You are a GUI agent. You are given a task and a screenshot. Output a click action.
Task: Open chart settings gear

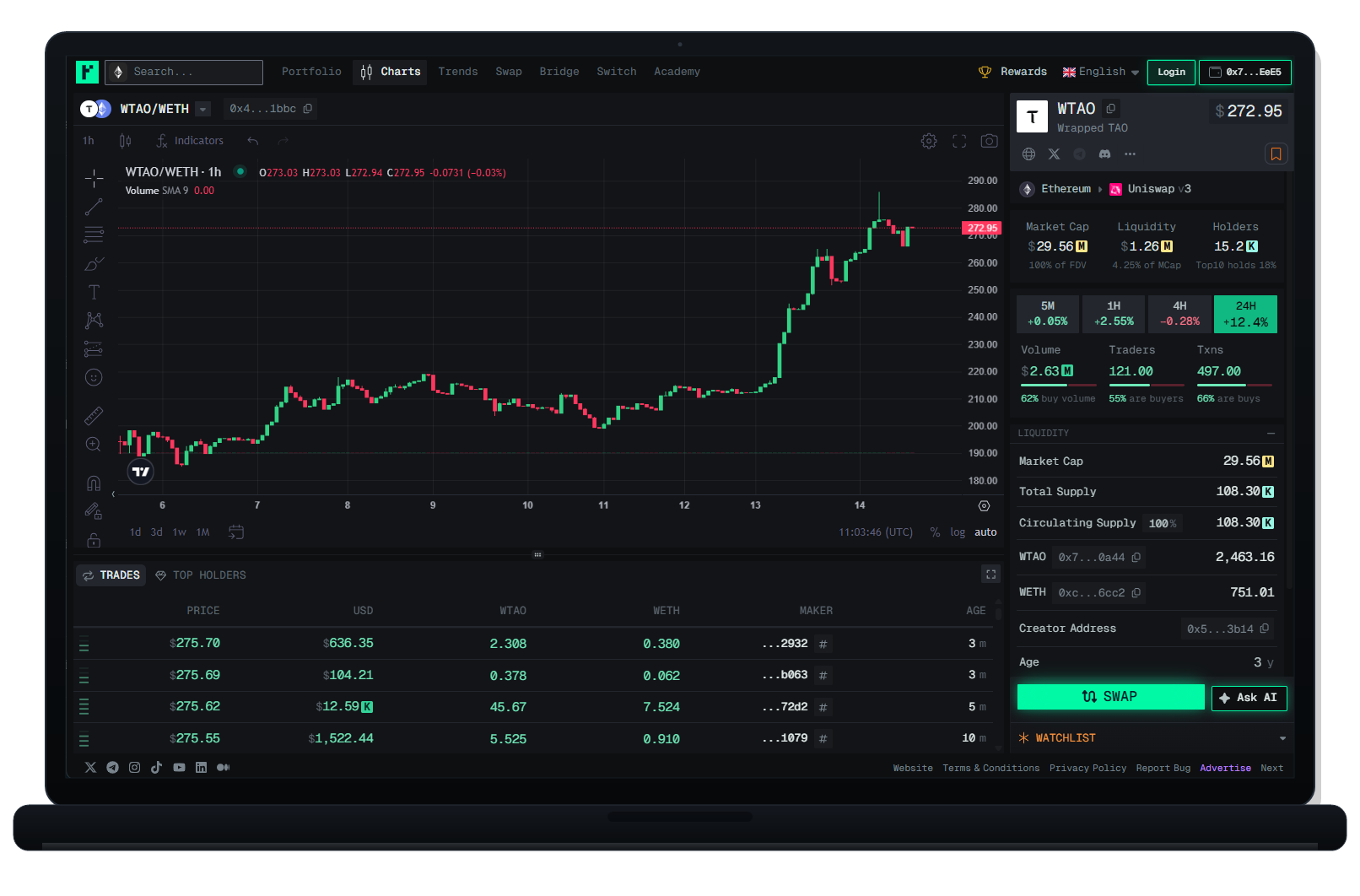(x=929, y=141)
